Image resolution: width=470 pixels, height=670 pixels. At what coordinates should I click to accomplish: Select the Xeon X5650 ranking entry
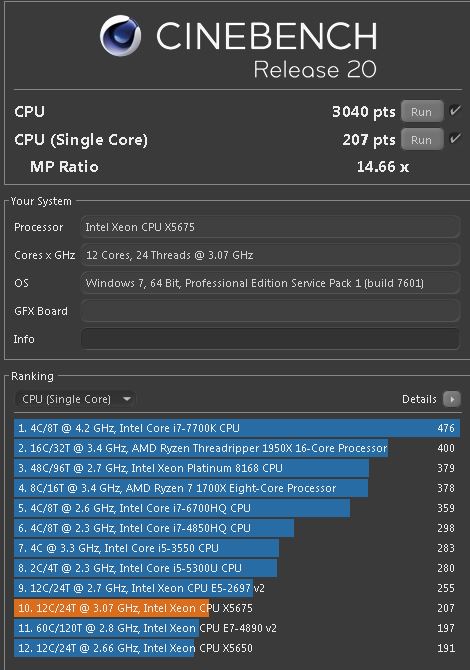pyautogui.click(x=237, y=648)
